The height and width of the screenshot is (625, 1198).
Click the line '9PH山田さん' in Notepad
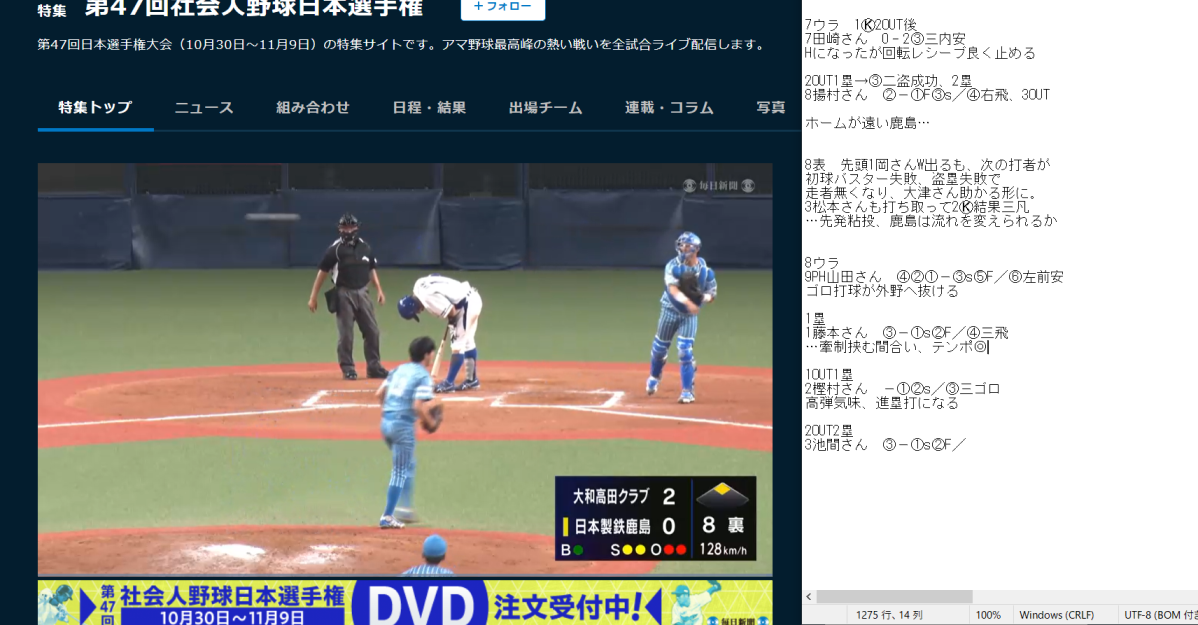934,277
